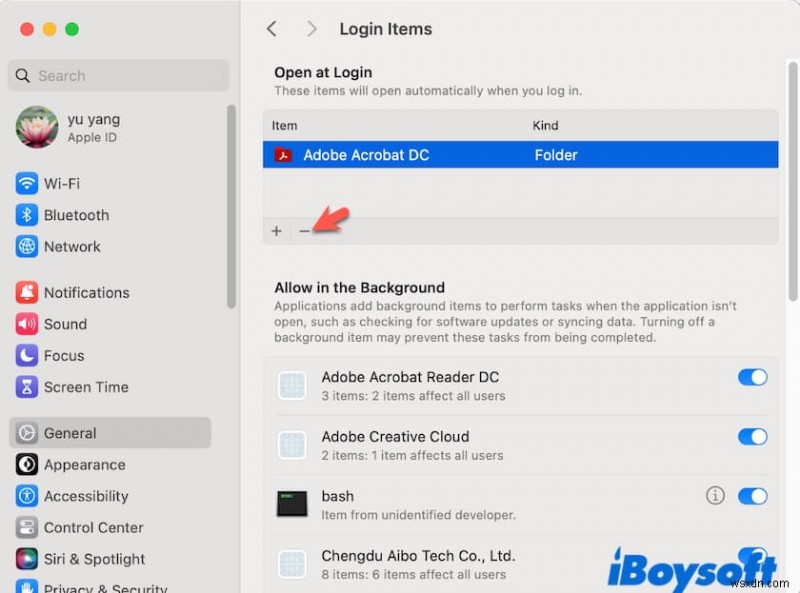Click 'Item from unidentified developer.' text
This screenshot has height=593, width=800.
[x=418, y=515]
